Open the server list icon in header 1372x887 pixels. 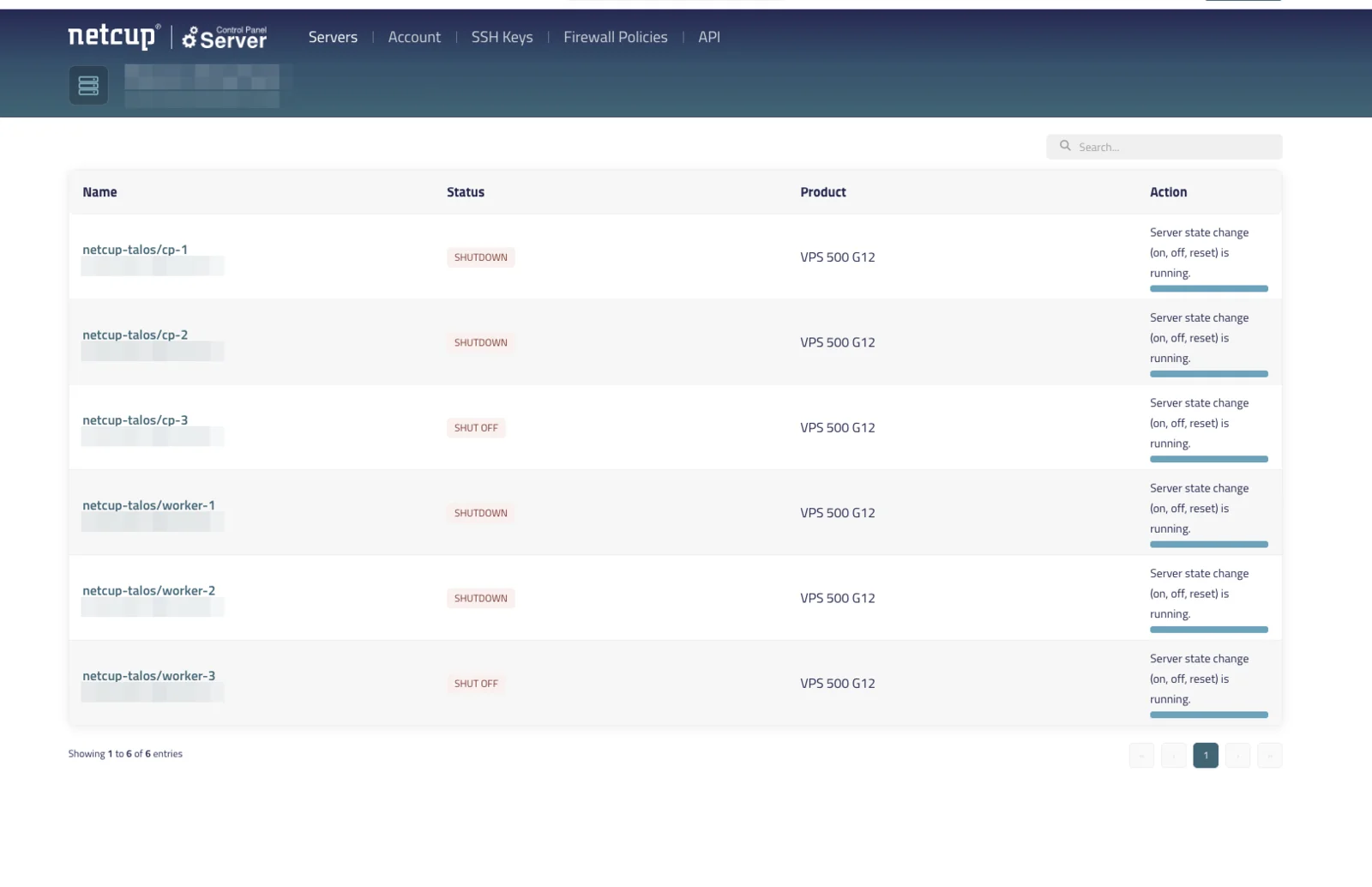(88, 86)
